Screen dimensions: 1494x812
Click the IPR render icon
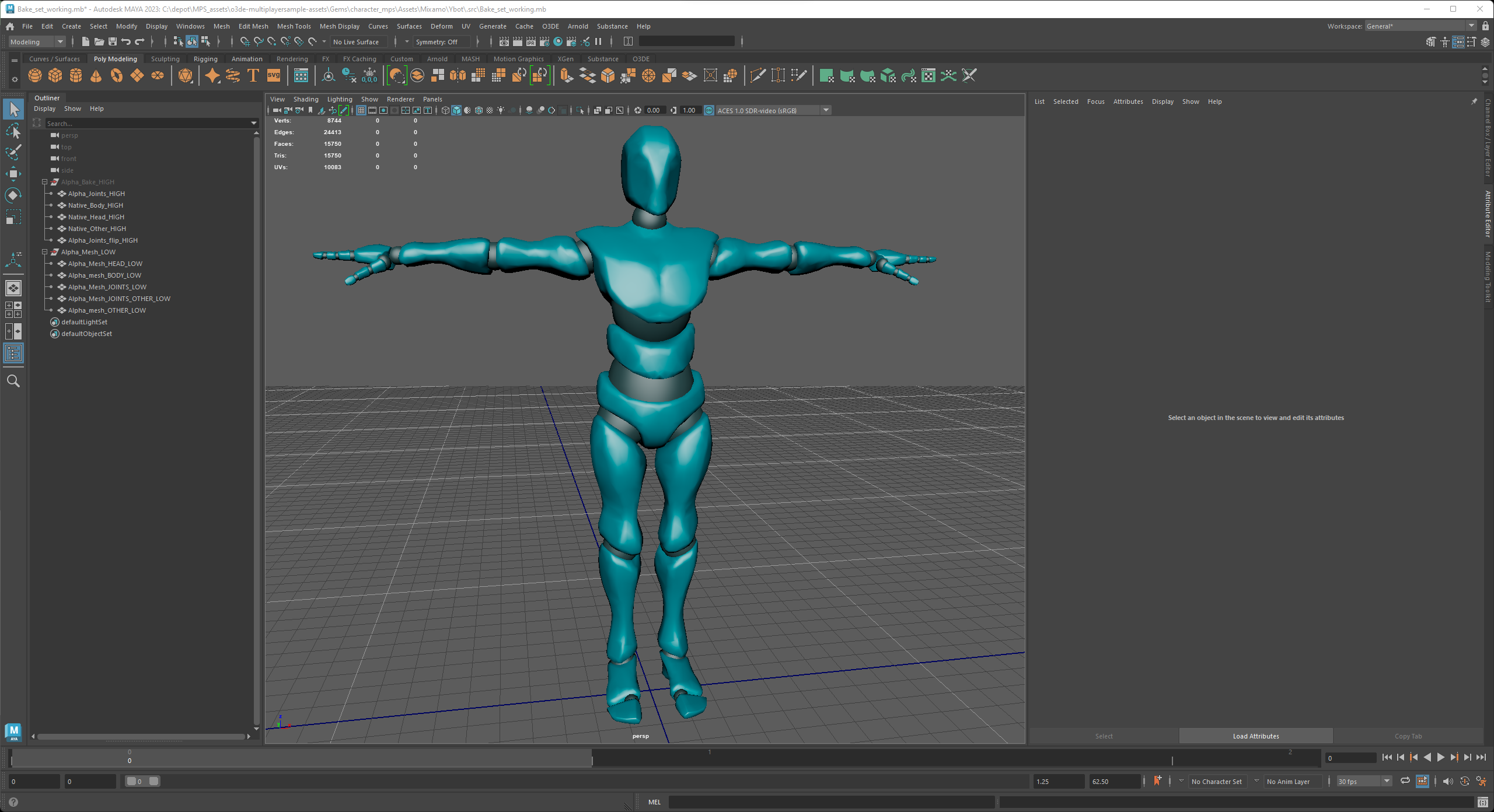531,41
